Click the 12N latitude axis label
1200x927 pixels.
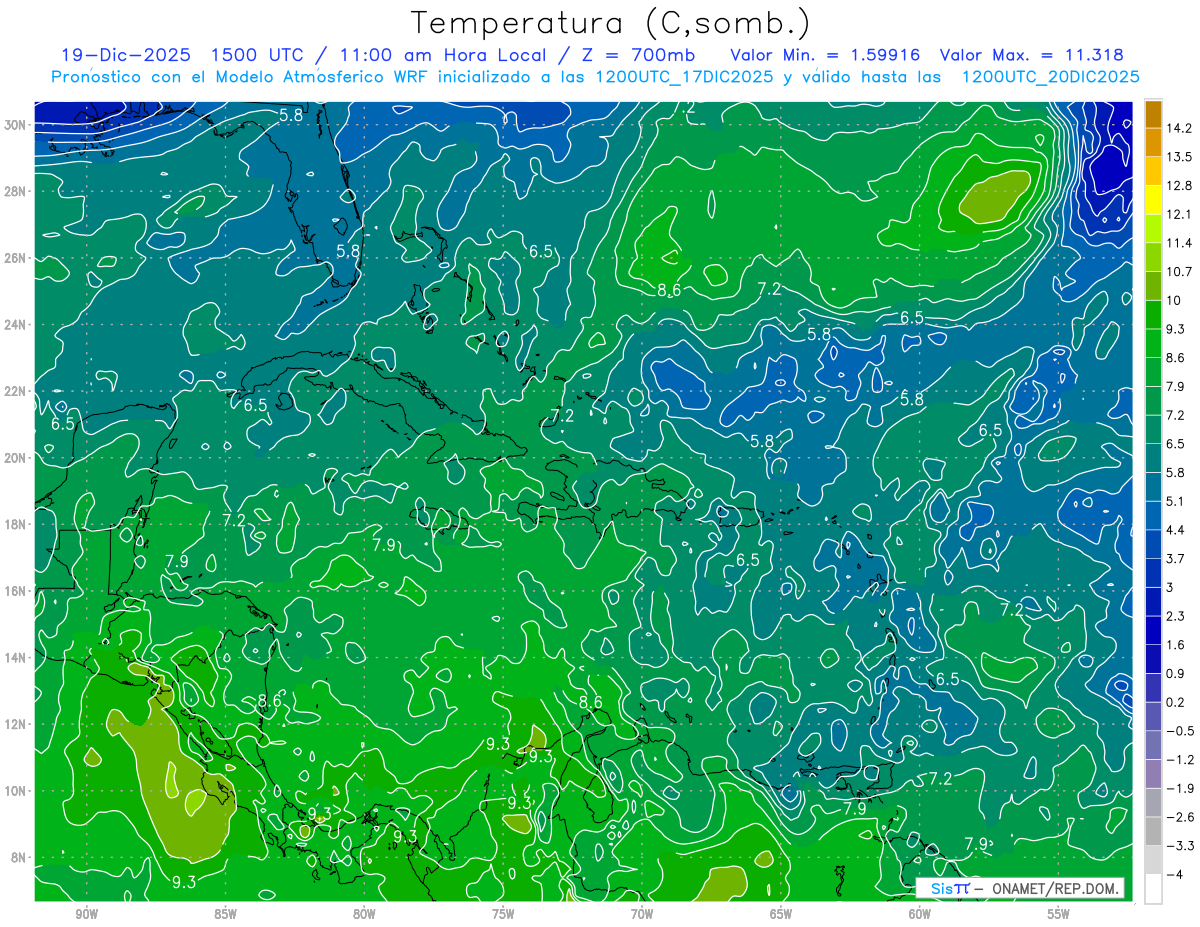tap(16, 724)
